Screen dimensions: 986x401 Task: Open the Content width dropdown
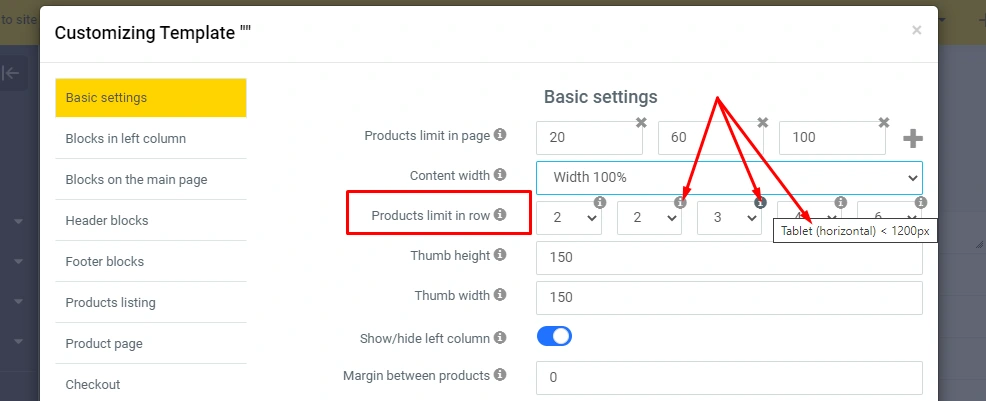pos(729,177)
